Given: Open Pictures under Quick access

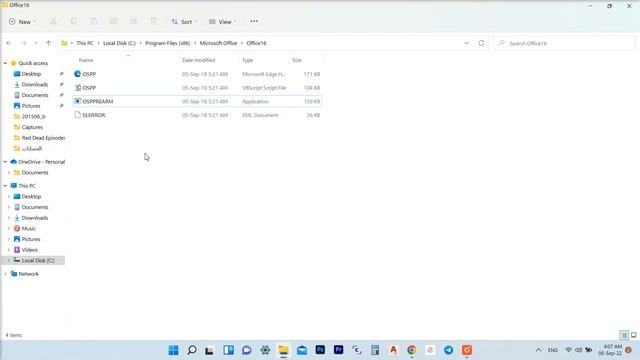Looking at the screenshot, I should pos(31,106).
